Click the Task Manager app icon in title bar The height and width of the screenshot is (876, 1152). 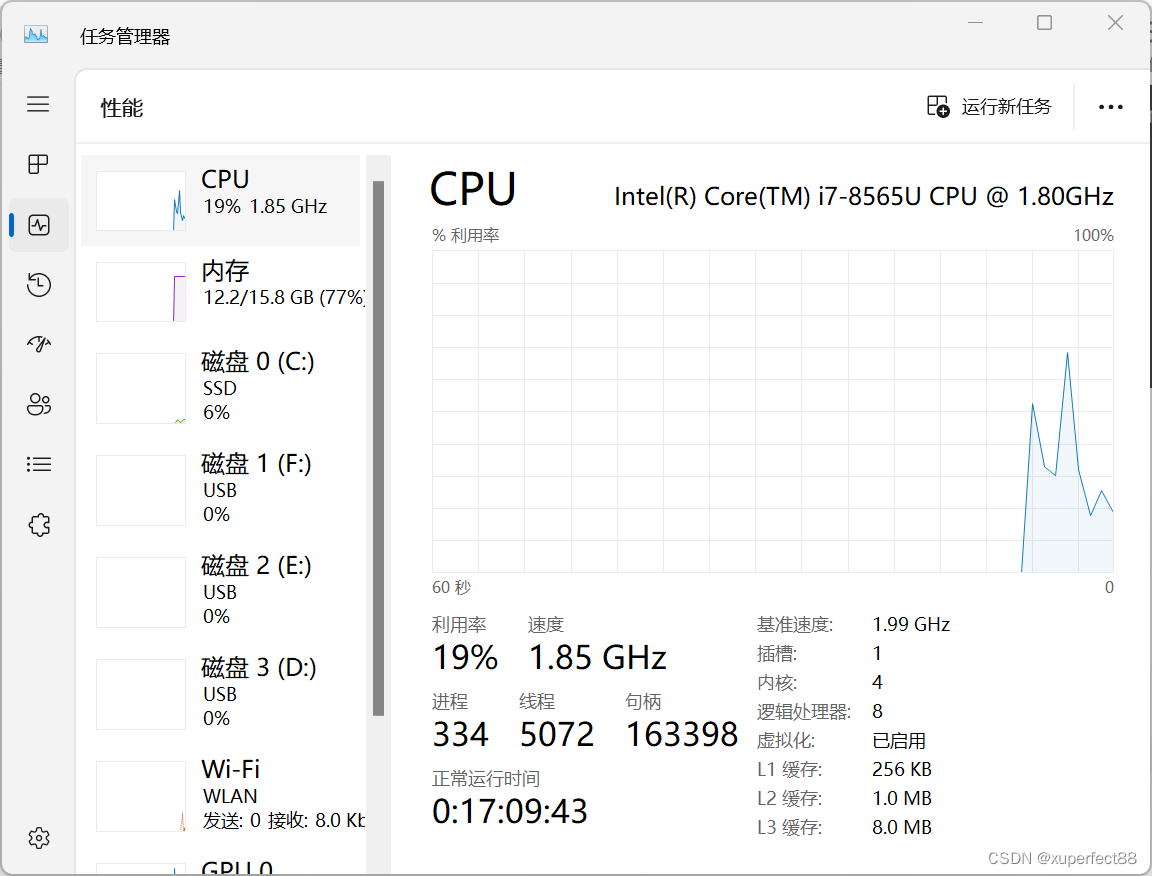[x=36, y=35]
